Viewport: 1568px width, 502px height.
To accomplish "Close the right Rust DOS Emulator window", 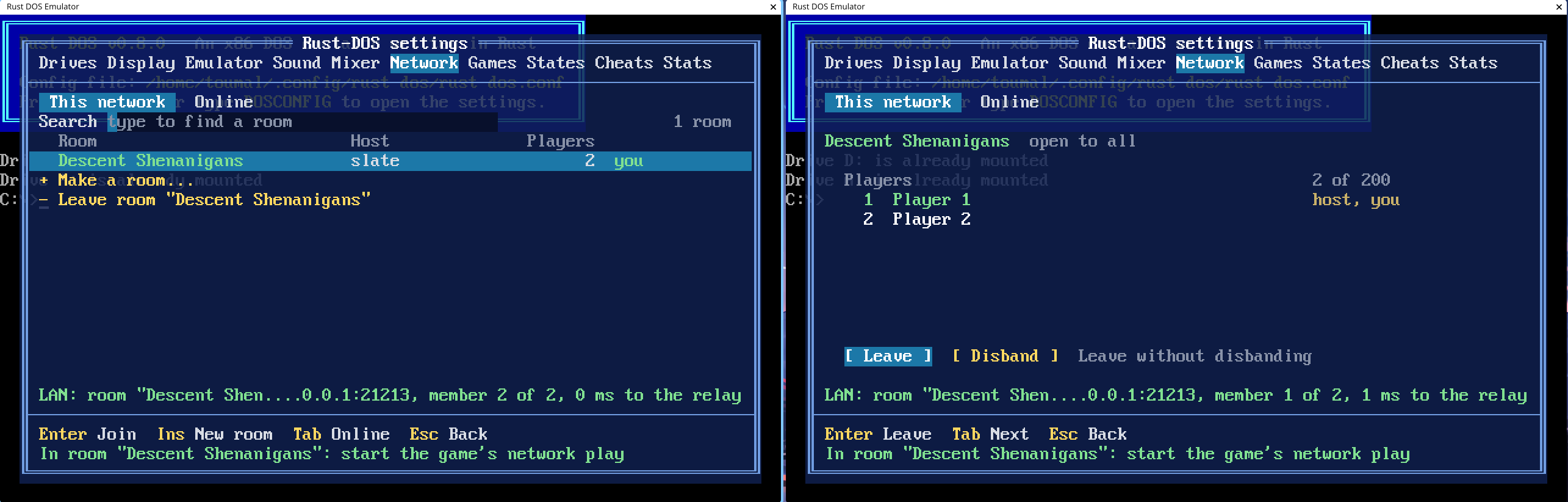I will pyautogui.click(x=1559, y=7).
